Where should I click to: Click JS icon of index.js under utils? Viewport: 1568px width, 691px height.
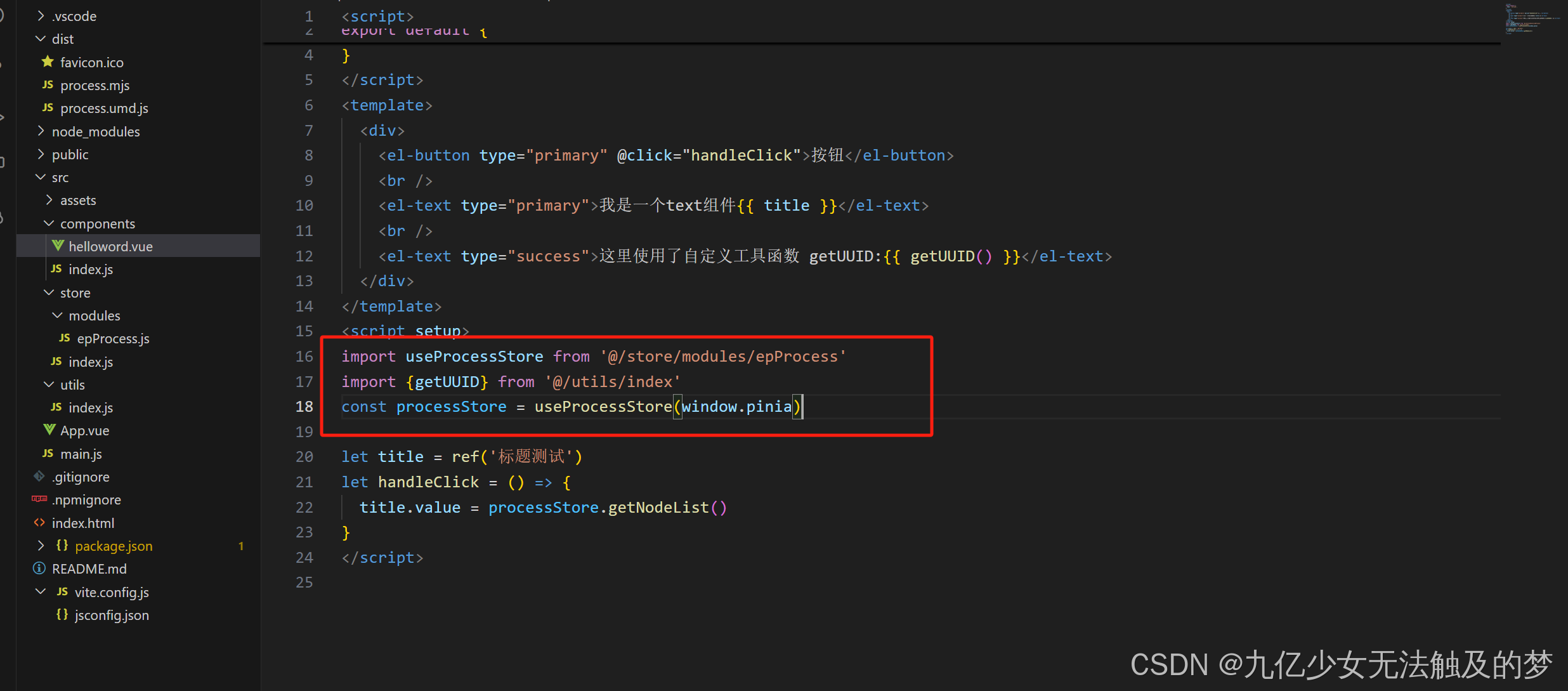56,407
